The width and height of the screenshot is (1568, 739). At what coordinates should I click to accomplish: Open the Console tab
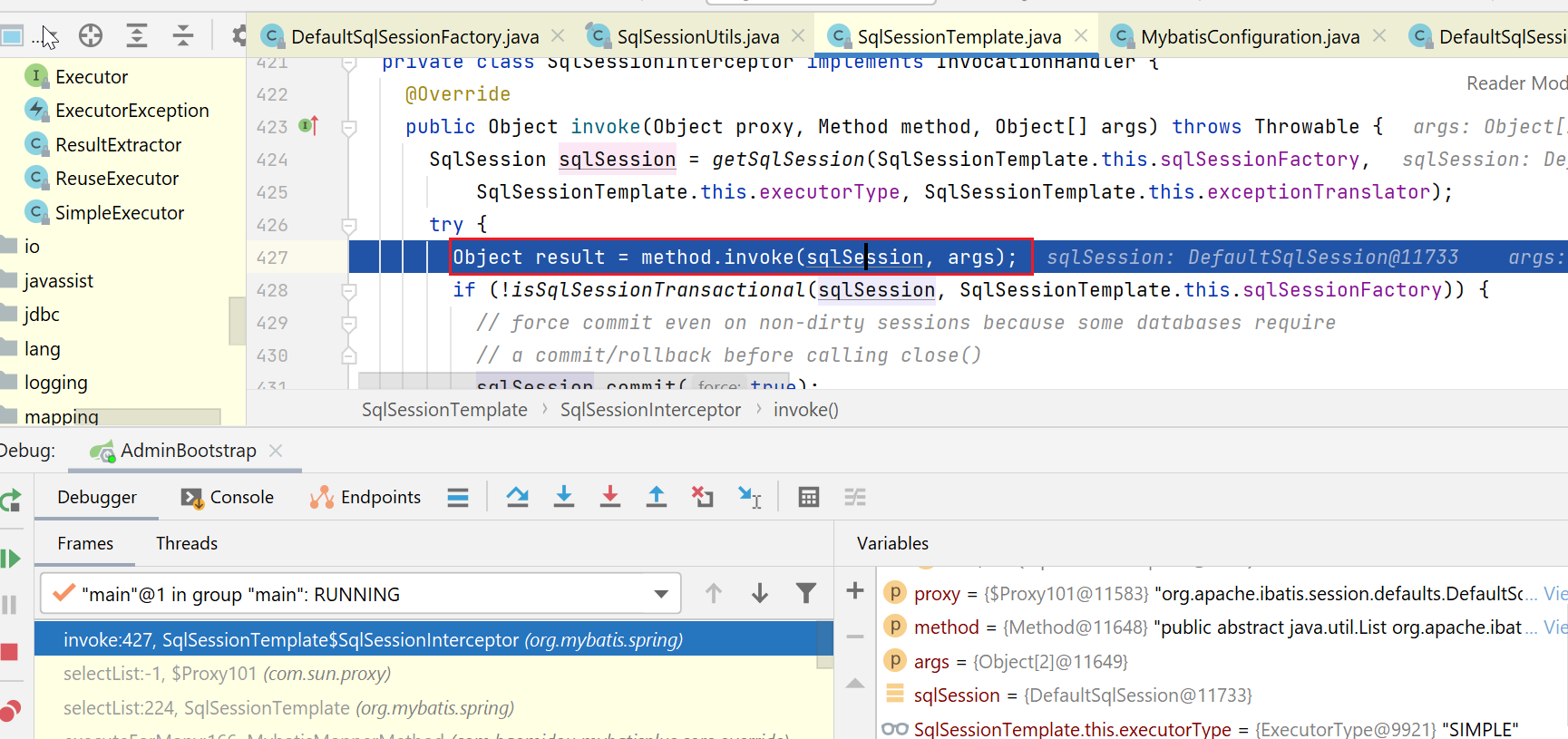[x=228, y=497]
